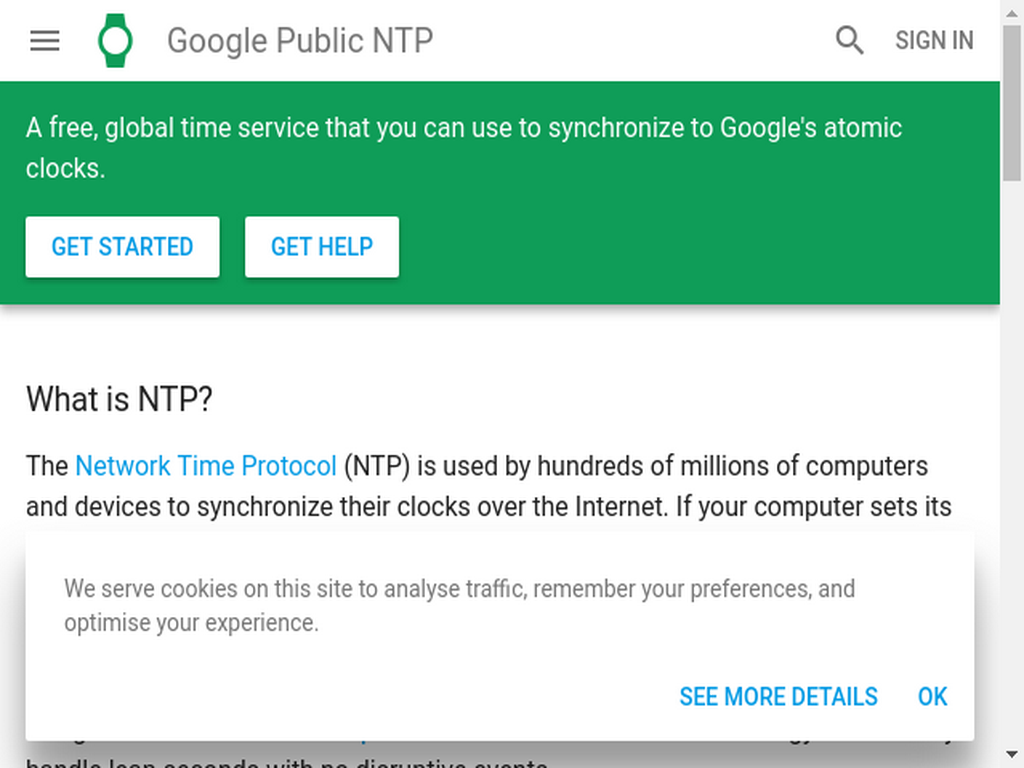Click the cut-off "handle leap seconds" line
Screen dimensions: 1024x768
click(x=287, y=763)
